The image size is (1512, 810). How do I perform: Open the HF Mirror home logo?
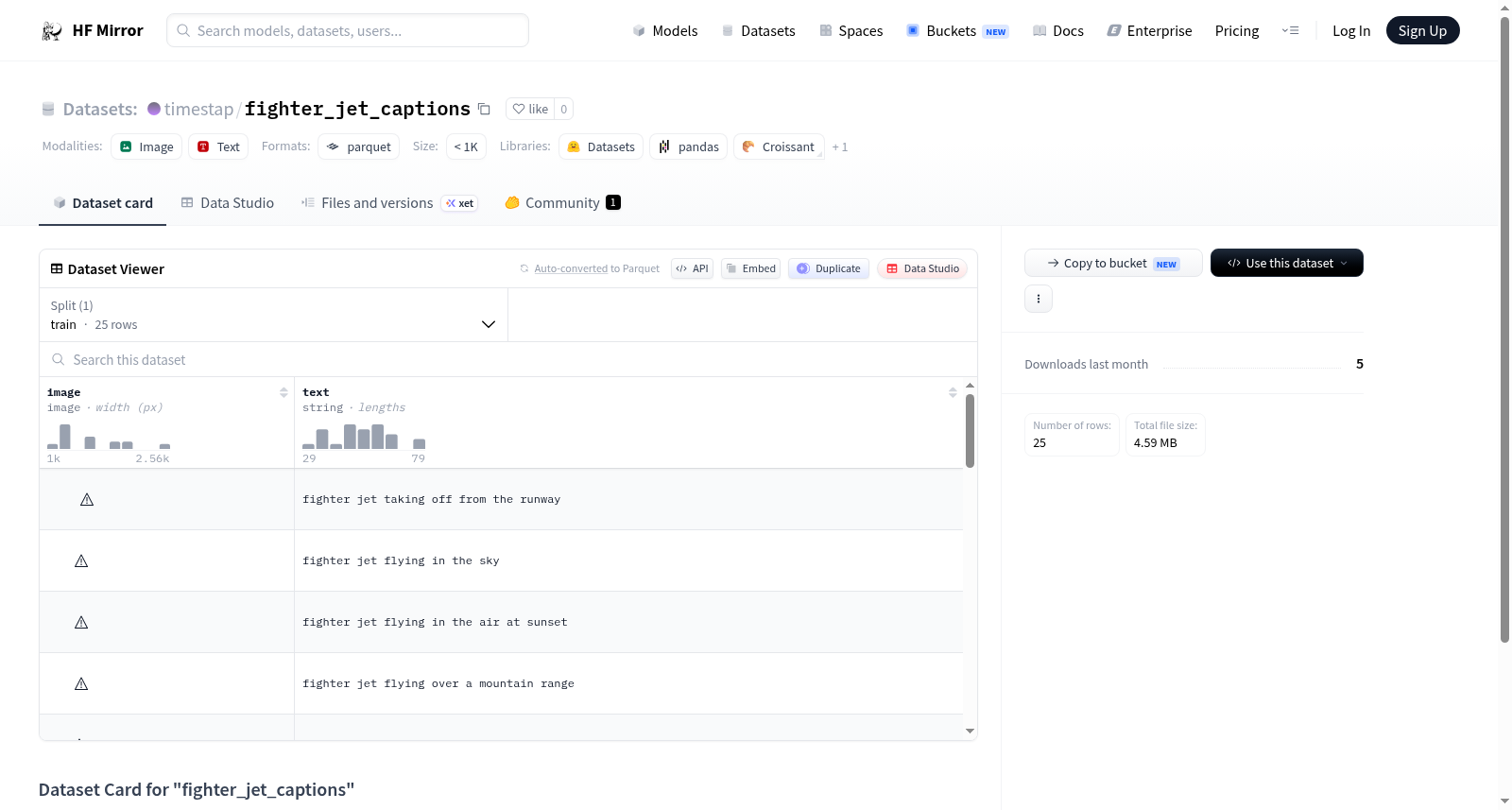pos(92,30)
